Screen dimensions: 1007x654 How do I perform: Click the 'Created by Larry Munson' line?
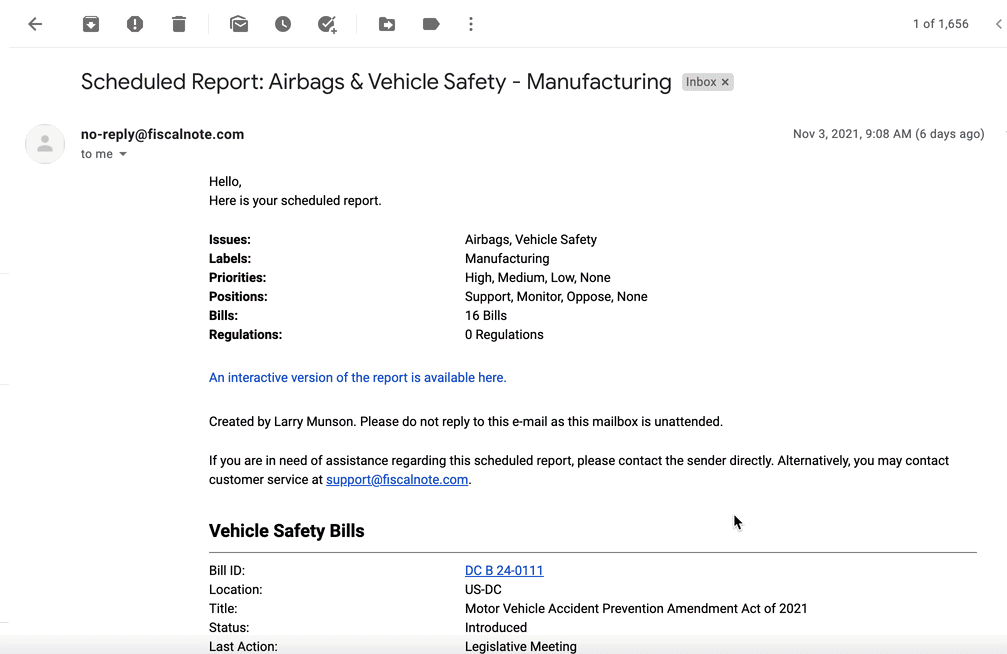466,421
